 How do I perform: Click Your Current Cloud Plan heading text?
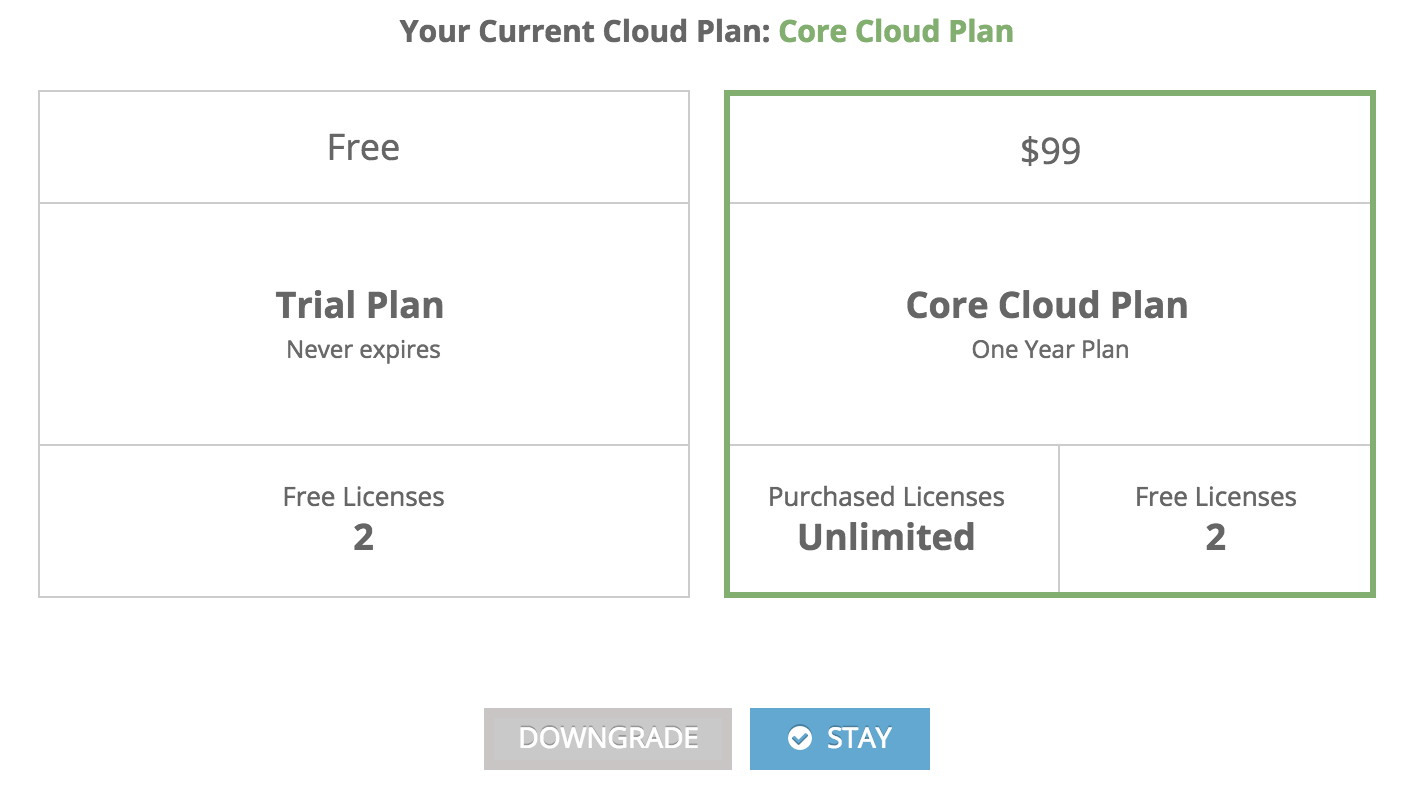(x=585, y=31)
